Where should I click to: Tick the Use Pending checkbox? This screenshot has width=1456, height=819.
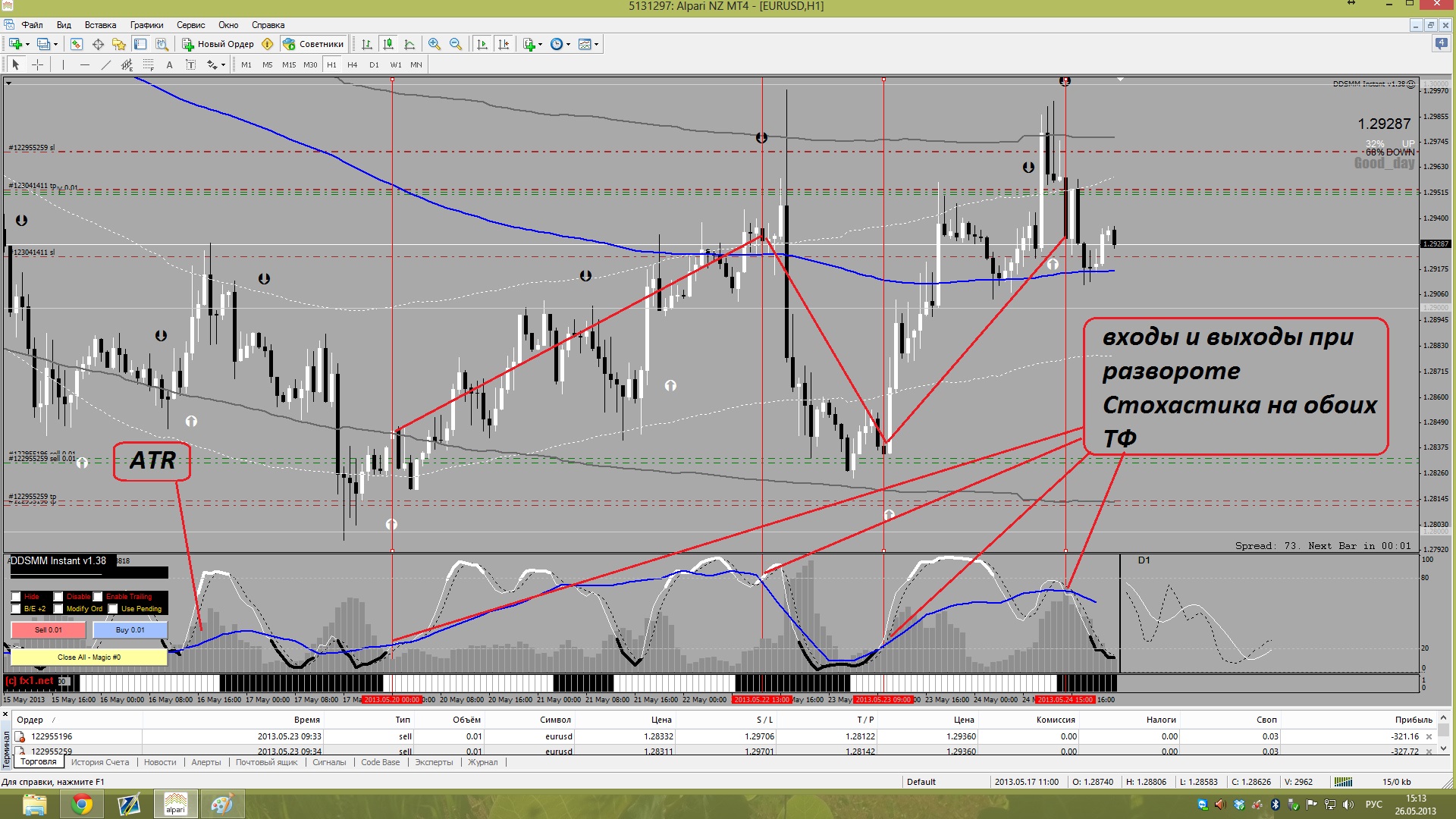click(113, 609)
